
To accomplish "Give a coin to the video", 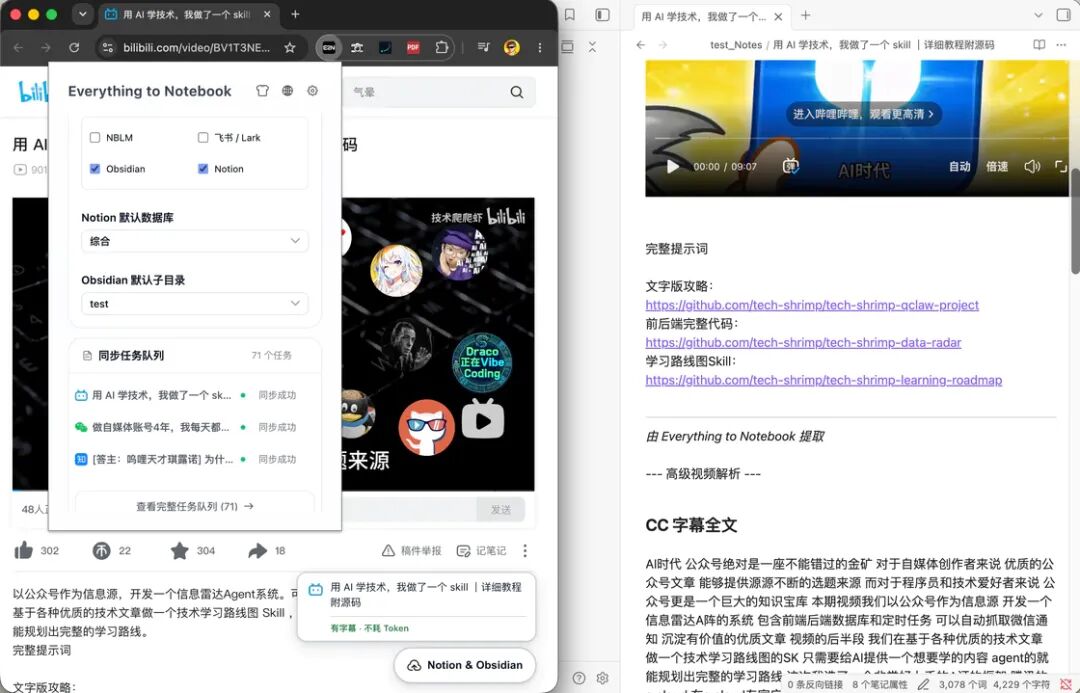I will click(x=101, y=550).
